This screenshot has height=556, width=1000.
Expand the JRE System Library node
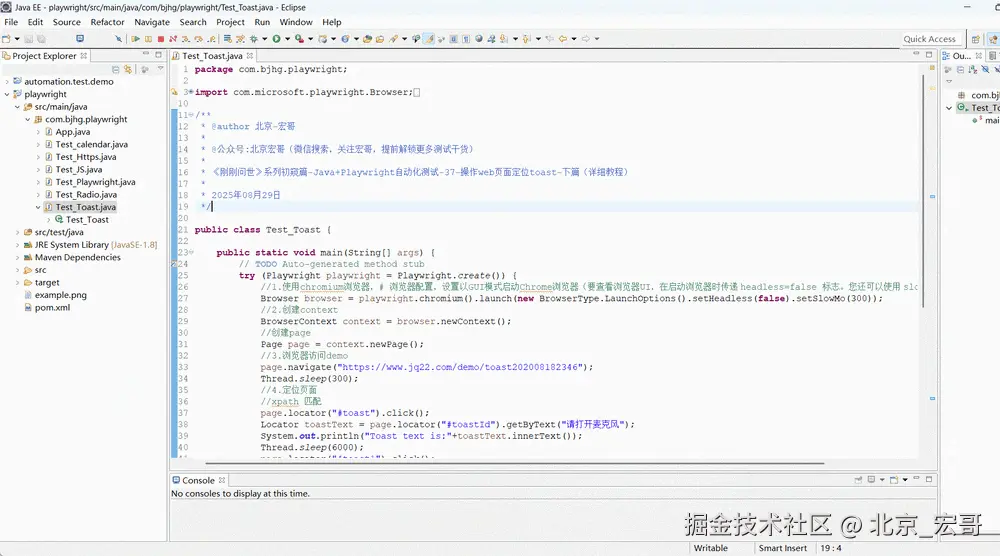point(17,245)
